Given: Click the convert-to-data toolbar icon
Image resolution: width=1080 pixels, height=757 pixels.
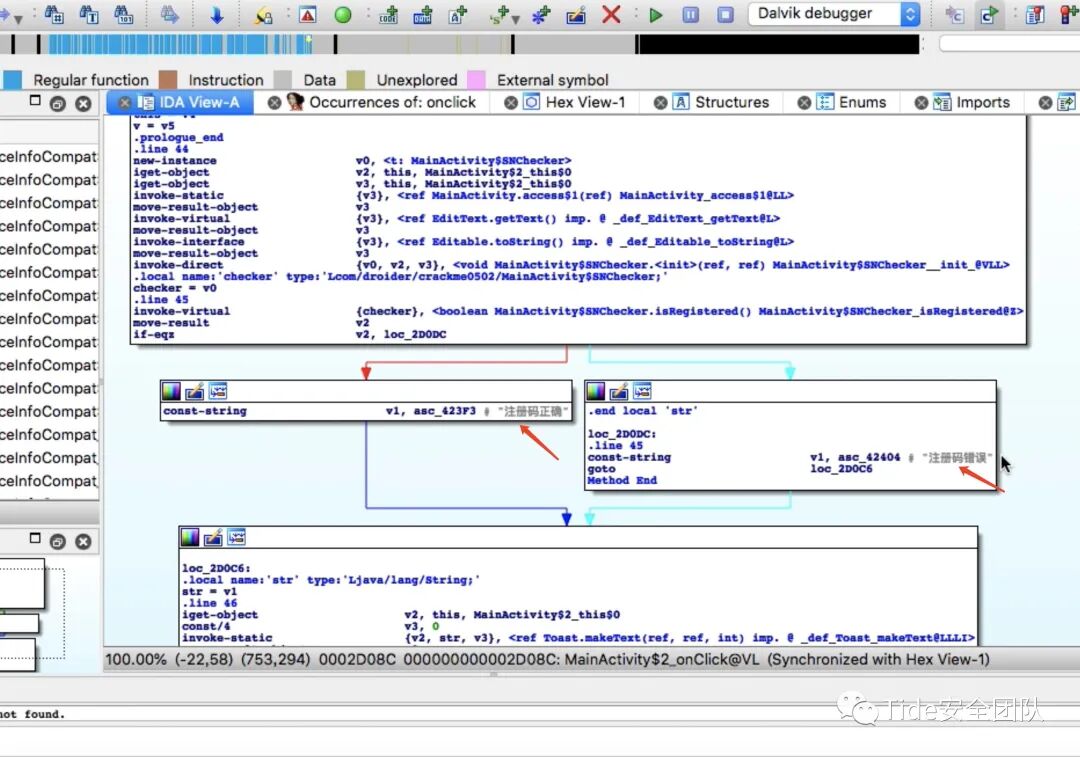Looking at the screenshot, I should pos(422,14).
